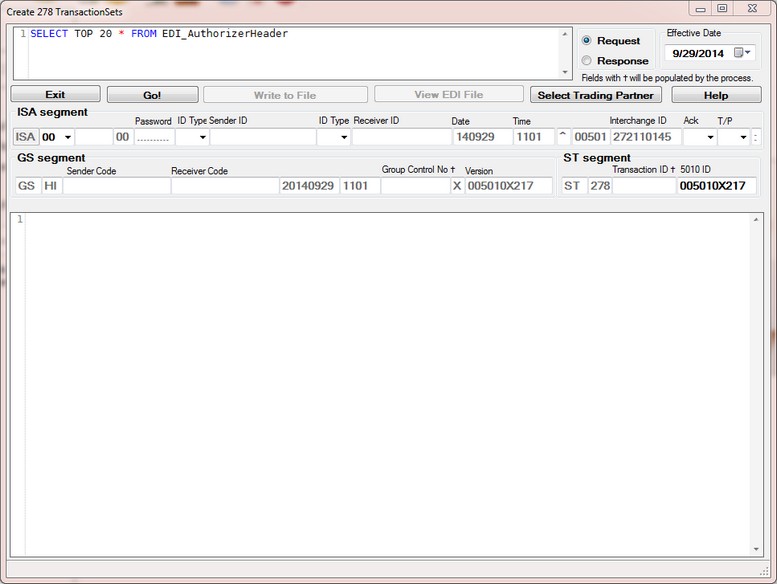Select the Response radio button

coord(587,61)
